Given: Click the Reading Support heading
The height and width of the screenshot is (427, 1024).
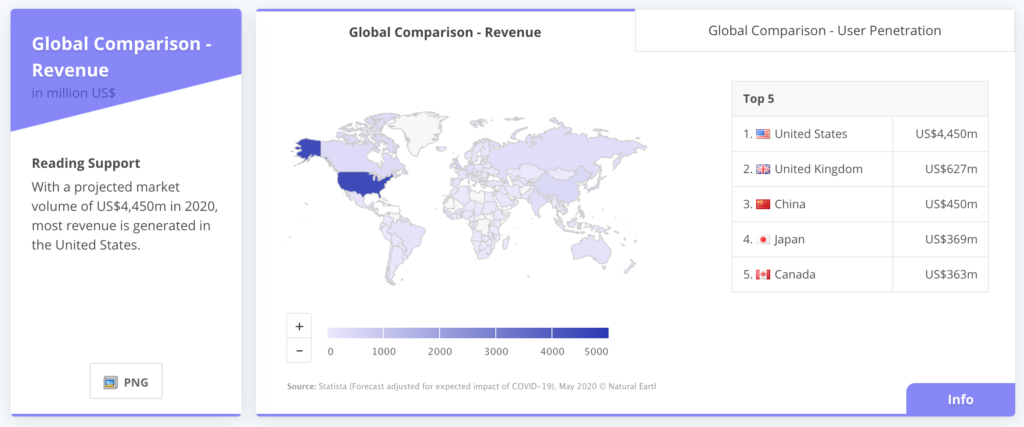Looking at the screenshot, I should [x=86, y=163].
